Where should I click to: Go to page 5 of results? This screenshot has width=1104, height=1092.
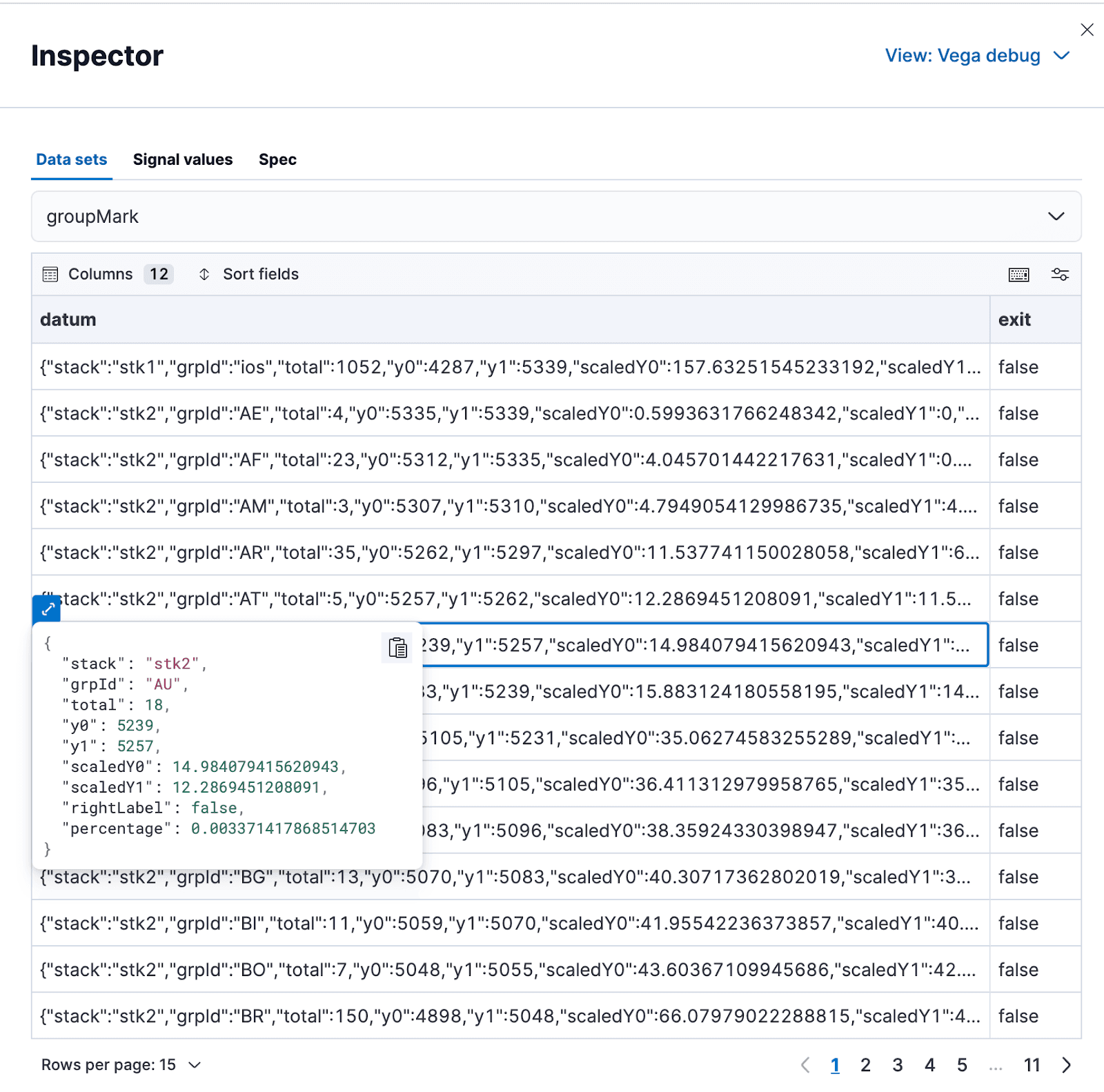(962, 1064)
